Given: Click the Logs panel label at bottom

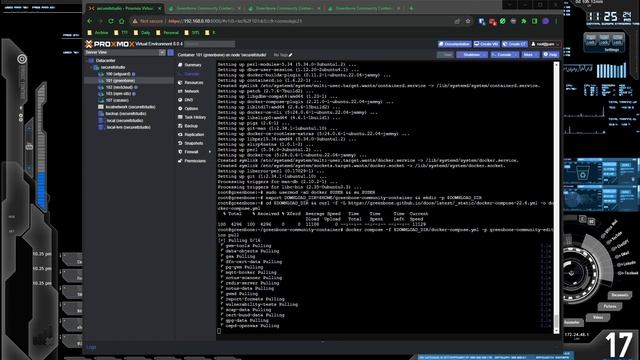Looking at the screenshot, I should tap(91, 347).
